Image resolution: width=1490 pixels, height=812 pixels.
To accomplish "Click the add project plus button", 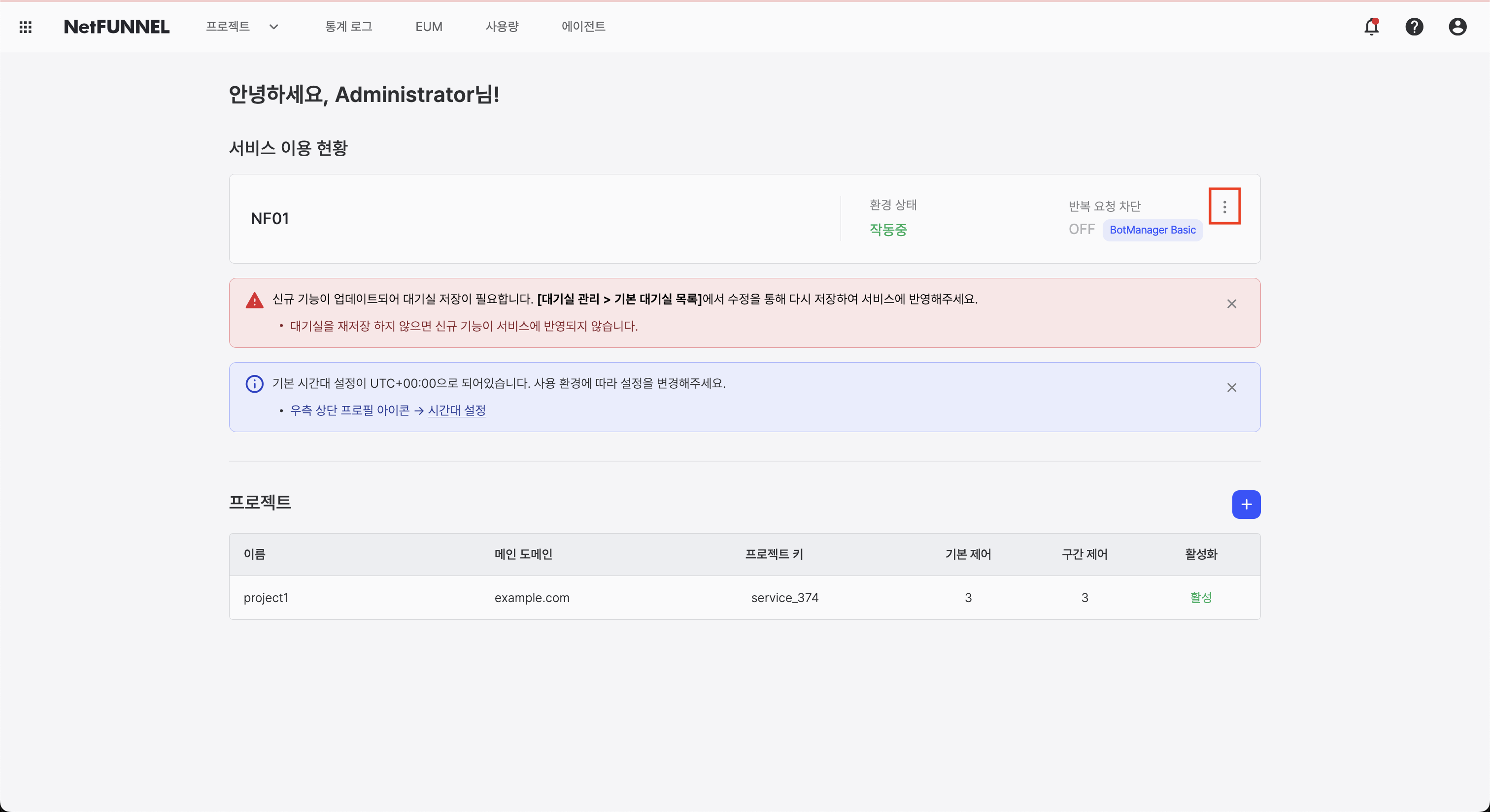I will [x=1246, y=505].
